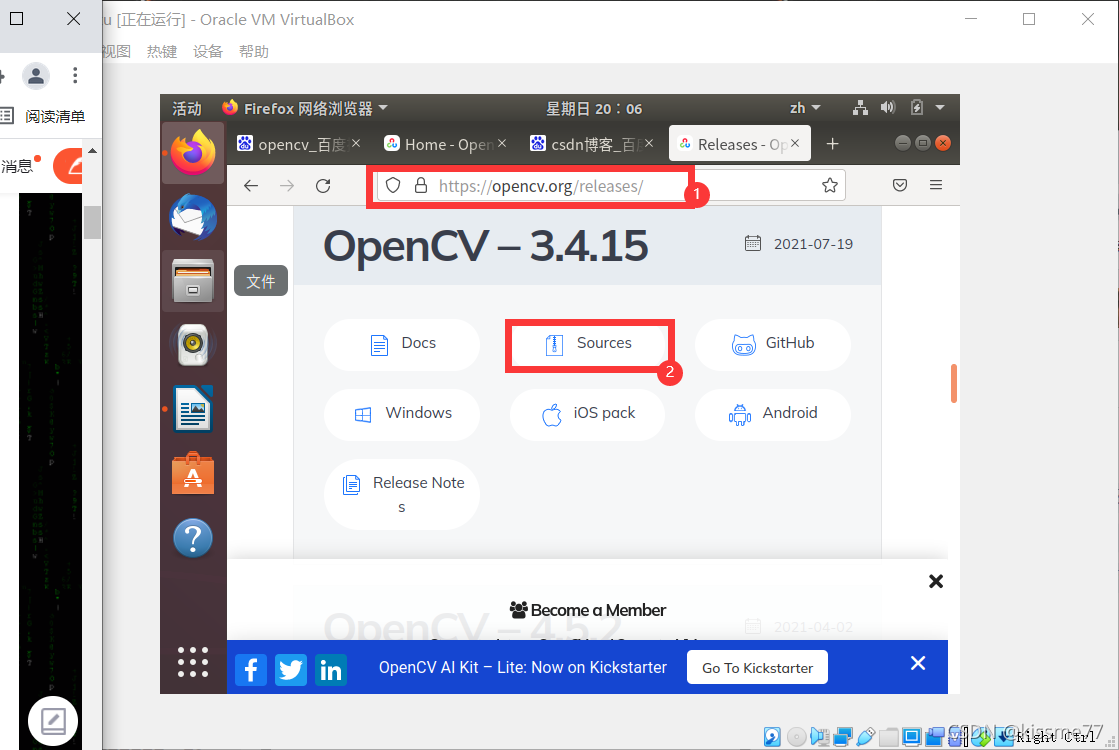This screenshot has height=750, width=1119.
Task: Click Go To Kickstarter button
Action: coord(757,668)
